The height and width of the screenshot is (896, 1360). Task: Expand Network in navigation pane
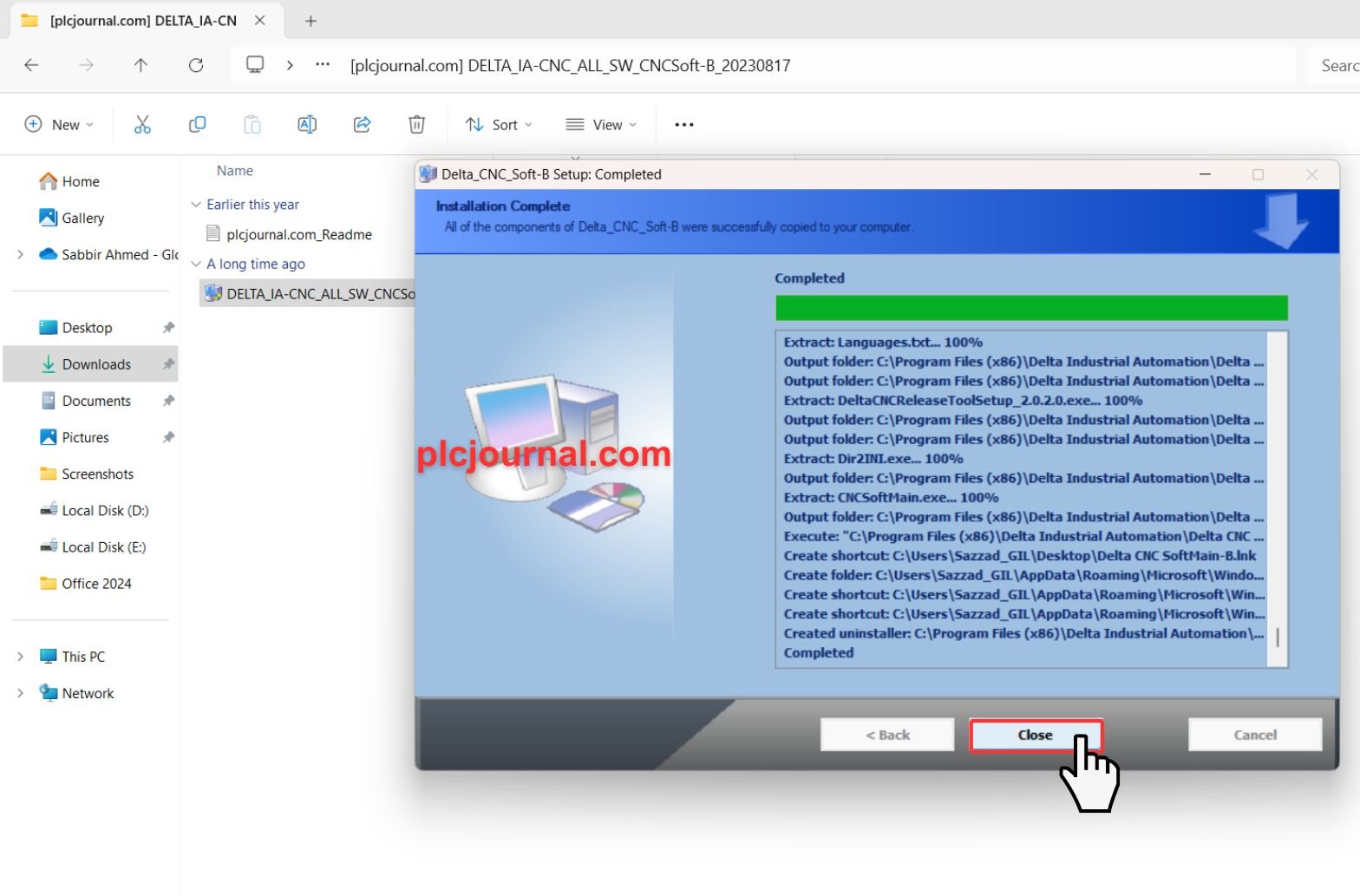click(x=20, y=693)
